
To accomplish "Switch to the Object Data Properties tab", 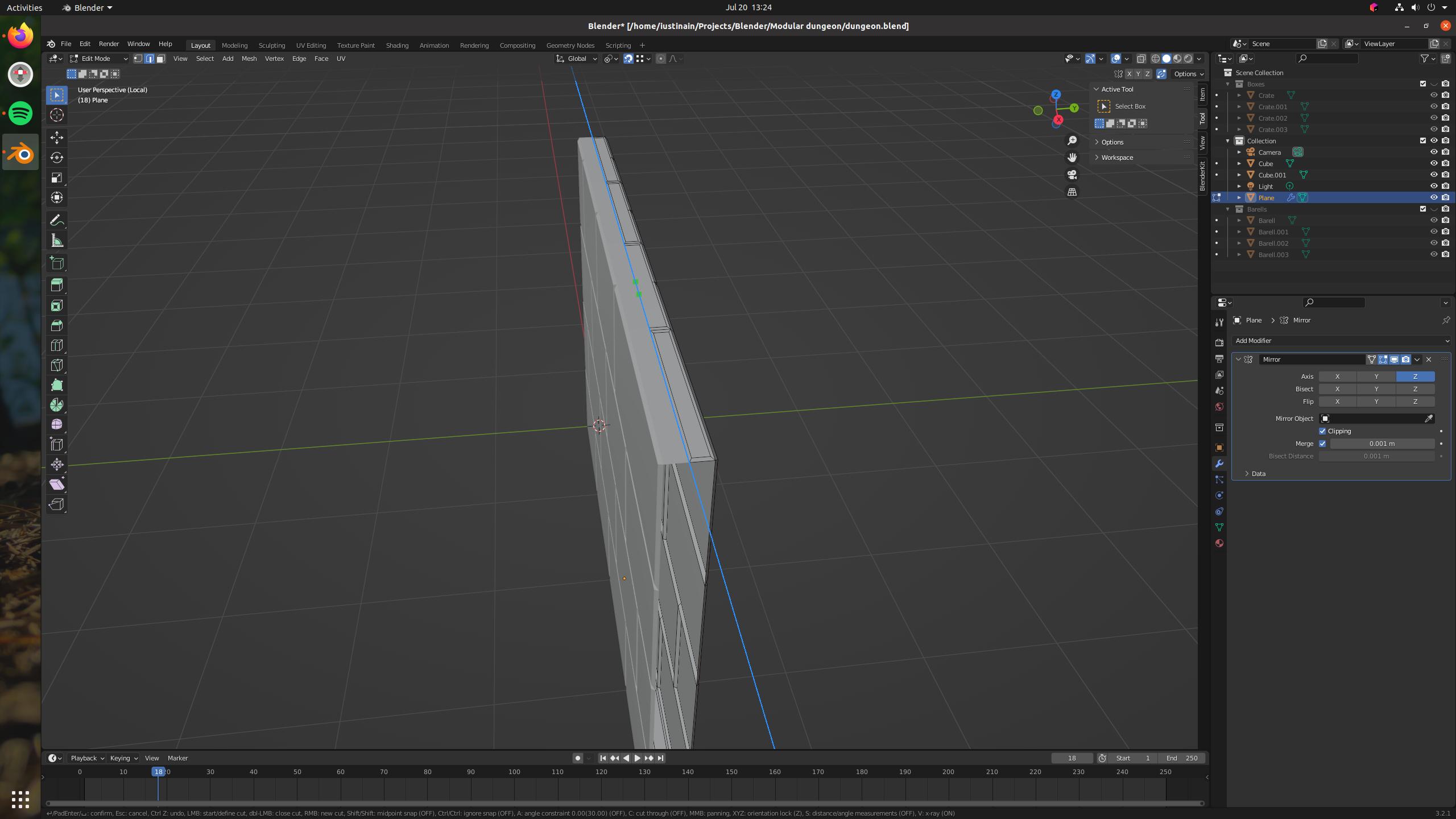I will (1219, 527).
